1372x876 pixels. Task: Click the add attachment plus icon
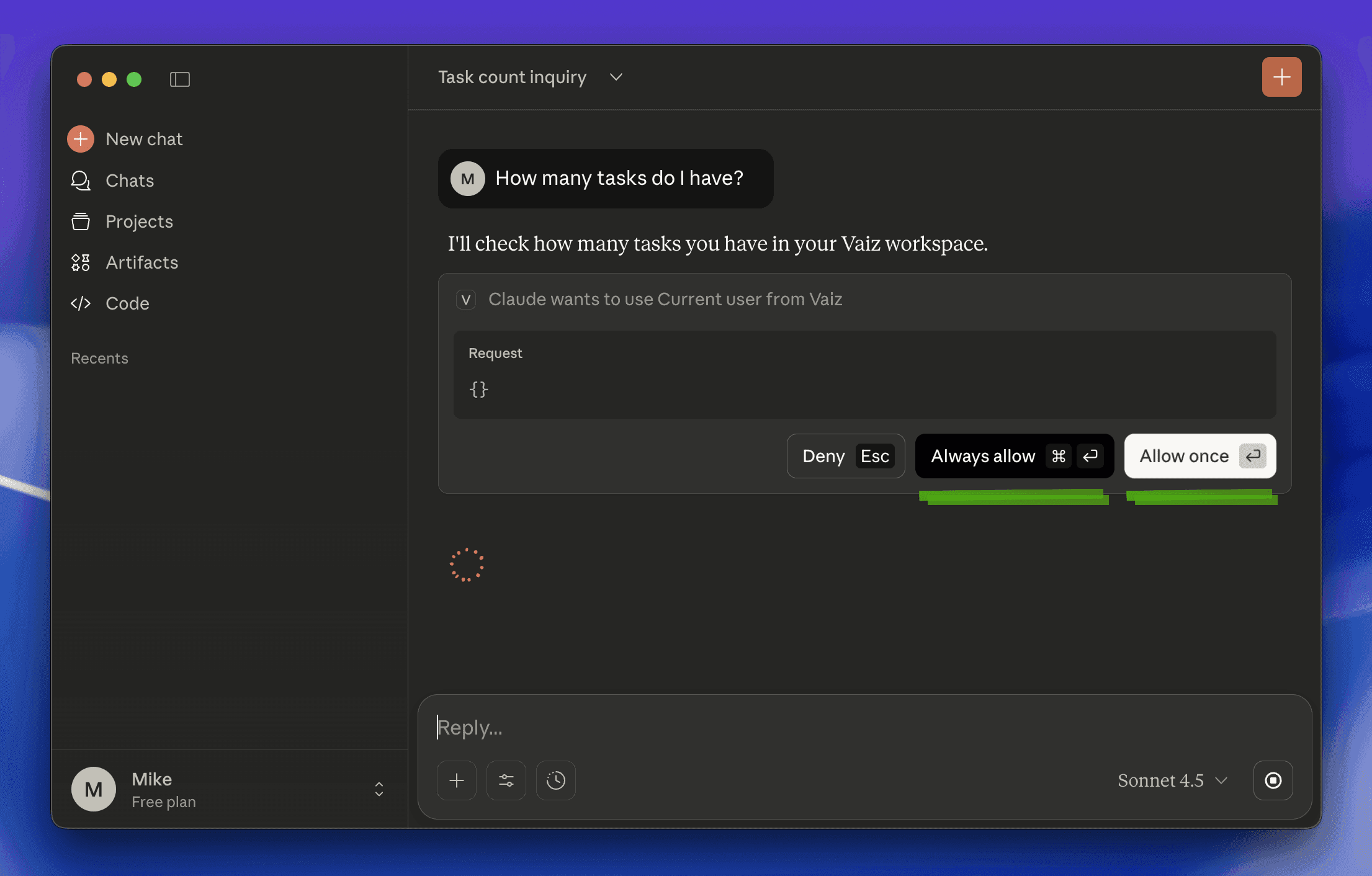pos(457,780)
